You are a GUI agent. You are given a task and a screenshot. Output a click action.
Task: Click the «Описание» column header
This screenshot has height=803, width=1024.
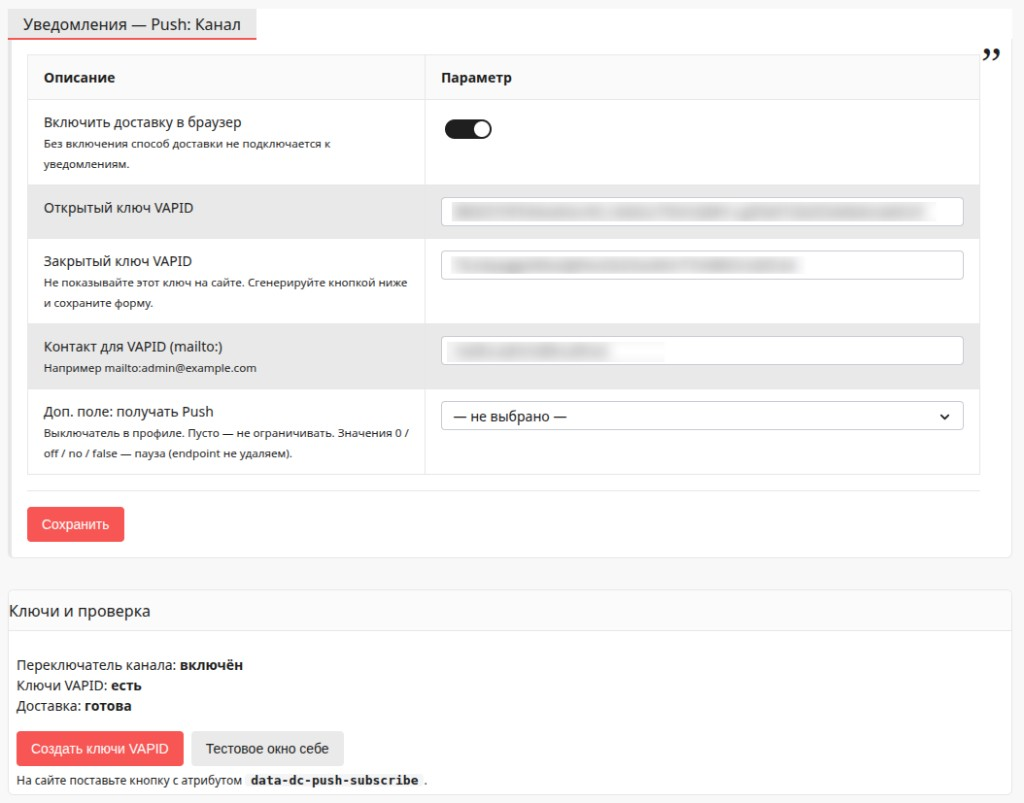[80, 78]
